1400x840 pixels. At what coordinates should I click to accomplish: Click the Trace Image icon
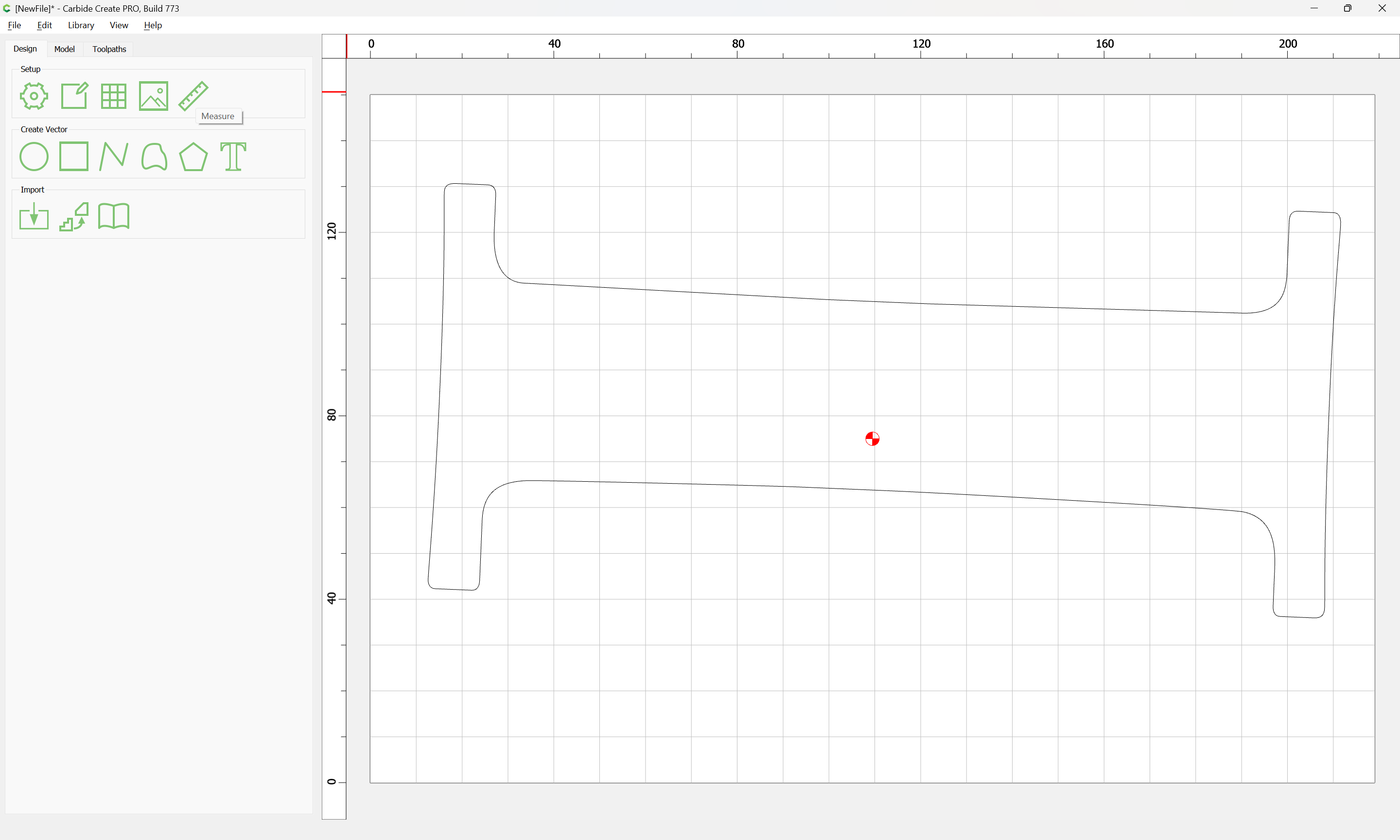pyautogui.click(x=74, y=216)
